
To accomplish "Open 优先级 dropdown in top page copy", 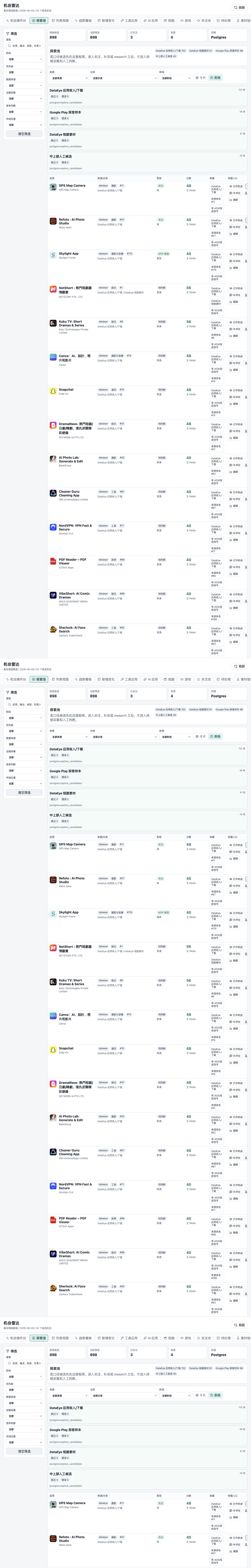I will tap(24, 72).
